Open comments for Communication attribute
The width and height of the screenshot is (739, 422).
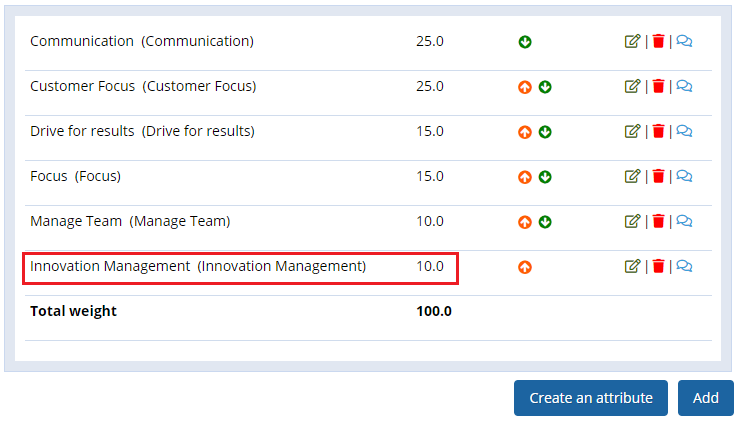click(684, 41)
